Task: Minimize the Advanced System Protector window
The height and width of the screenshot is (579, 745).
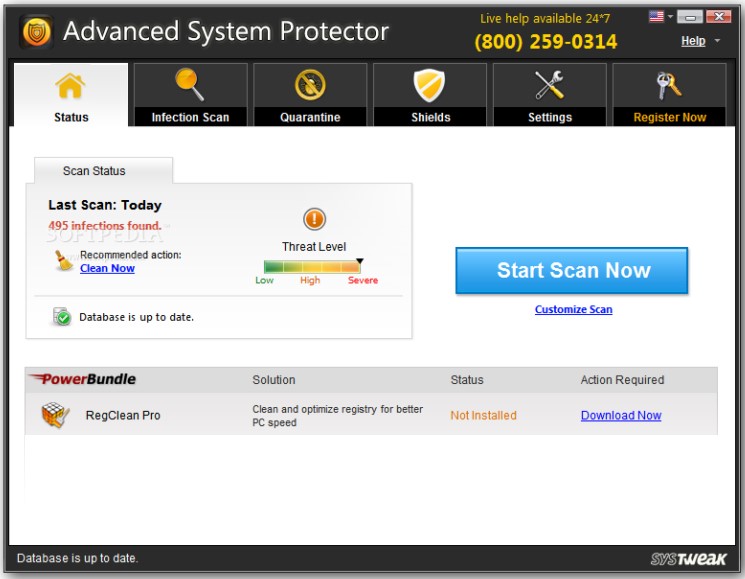Action: (x=689, y=17)
